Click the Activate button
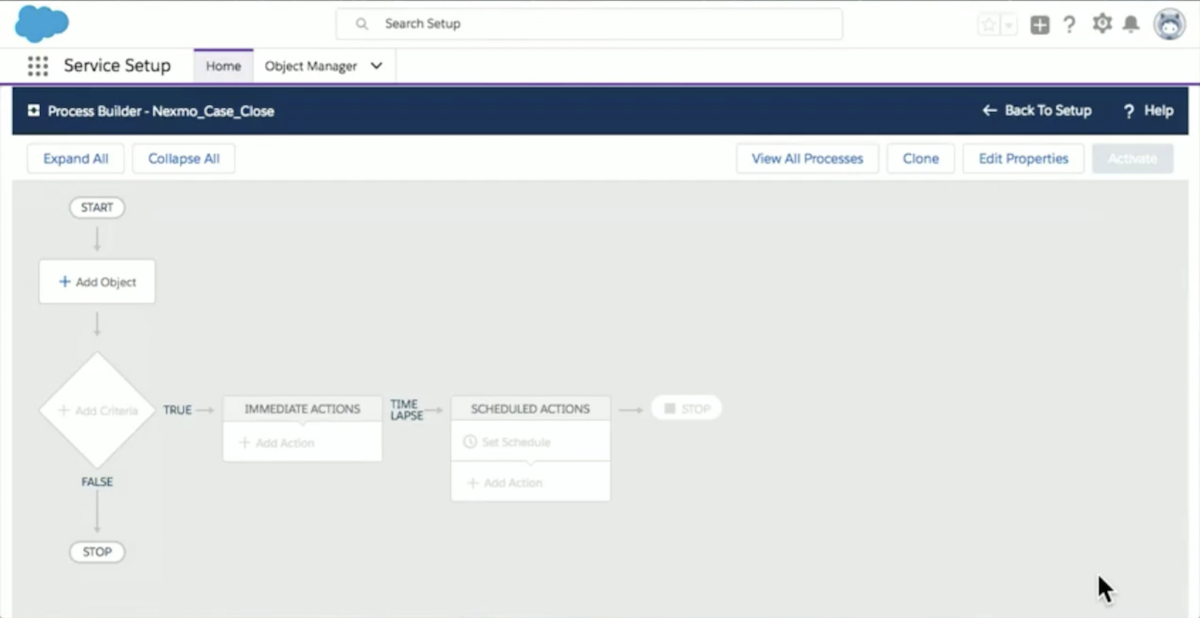 pos(1132,159)
